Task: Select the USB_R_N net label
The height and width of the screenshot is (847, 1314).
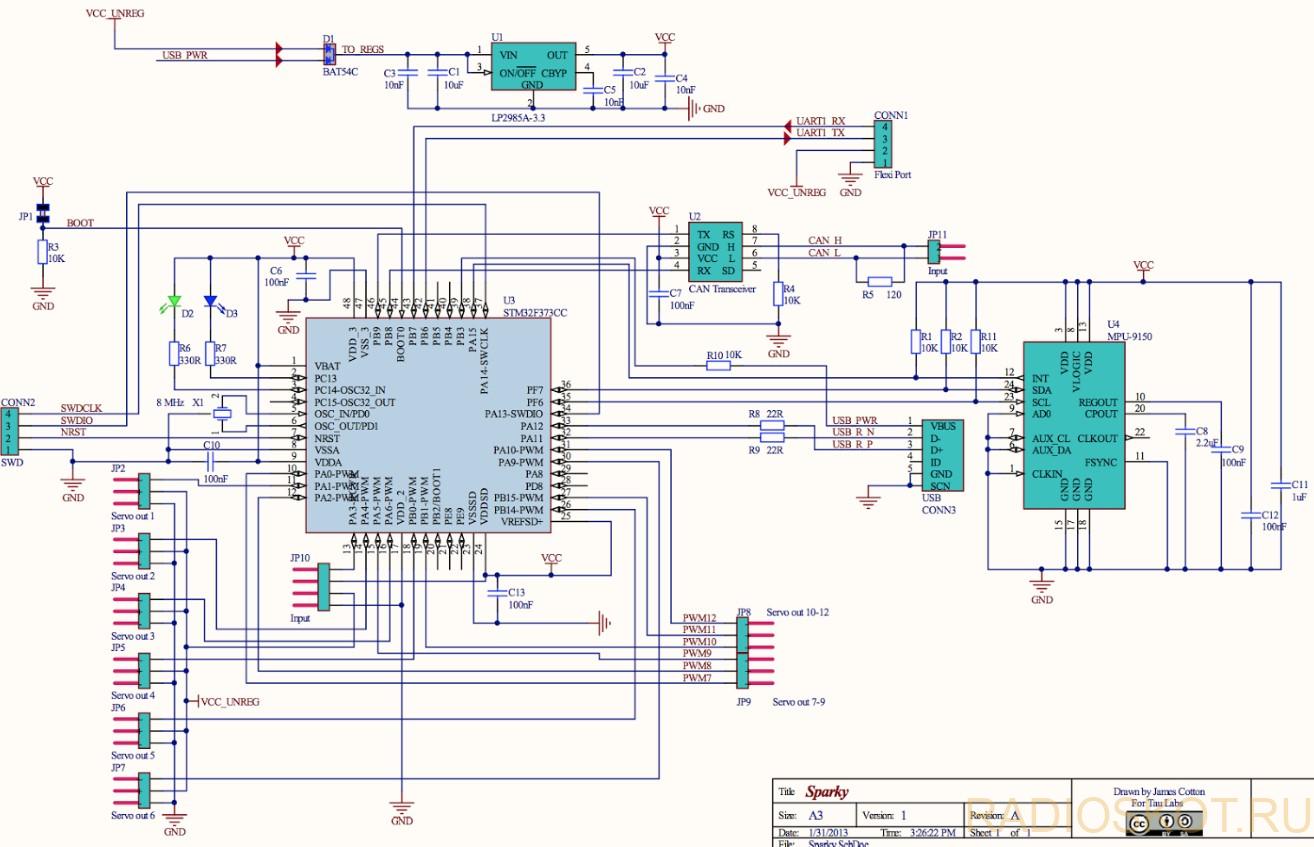Action: tap(853, 431)
